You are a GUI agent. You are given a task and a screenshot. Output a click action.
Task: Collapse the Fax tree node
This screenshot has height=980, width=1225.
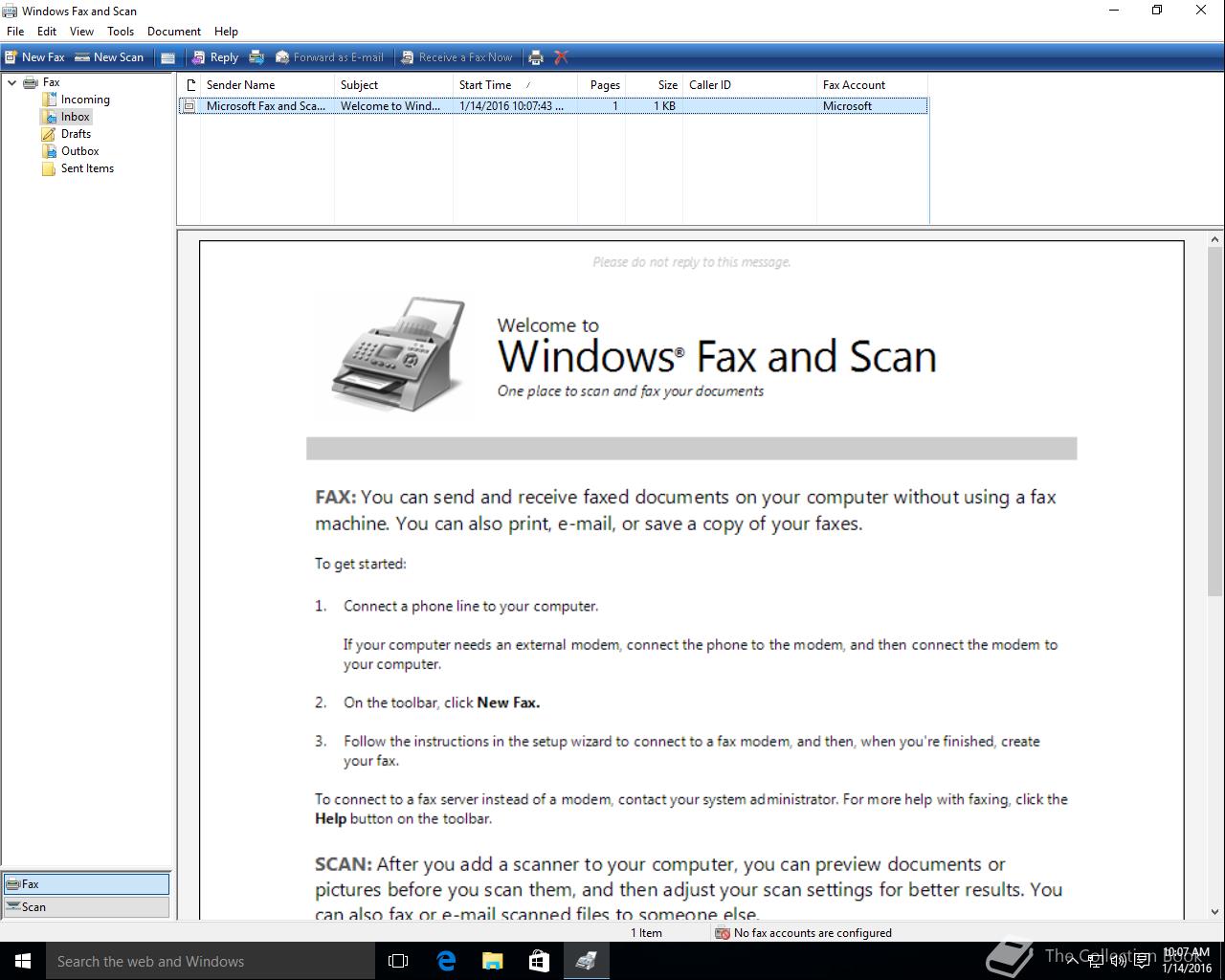pos(11,82)
